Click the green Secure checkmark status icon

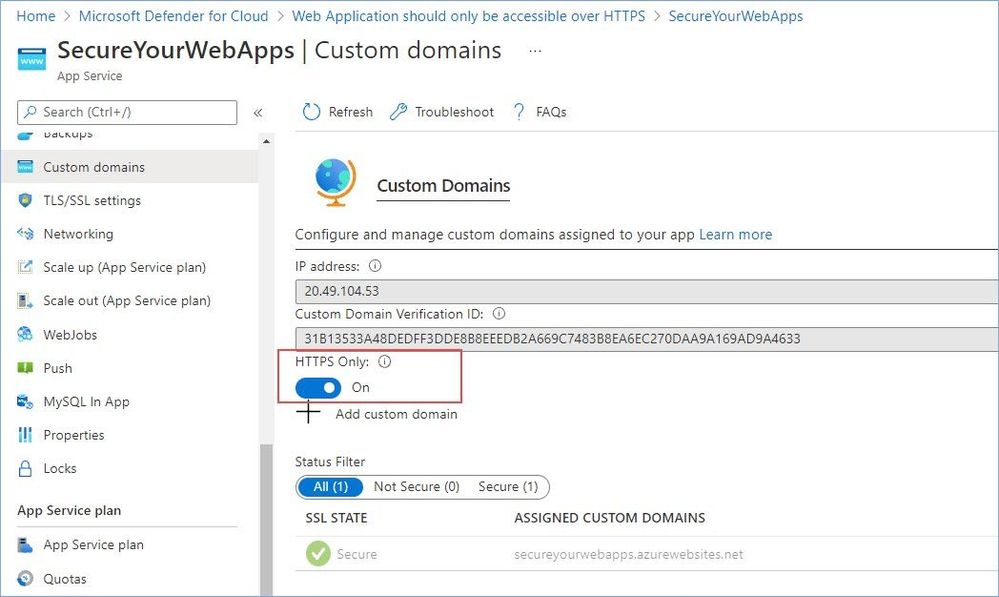tap(318, 554)
